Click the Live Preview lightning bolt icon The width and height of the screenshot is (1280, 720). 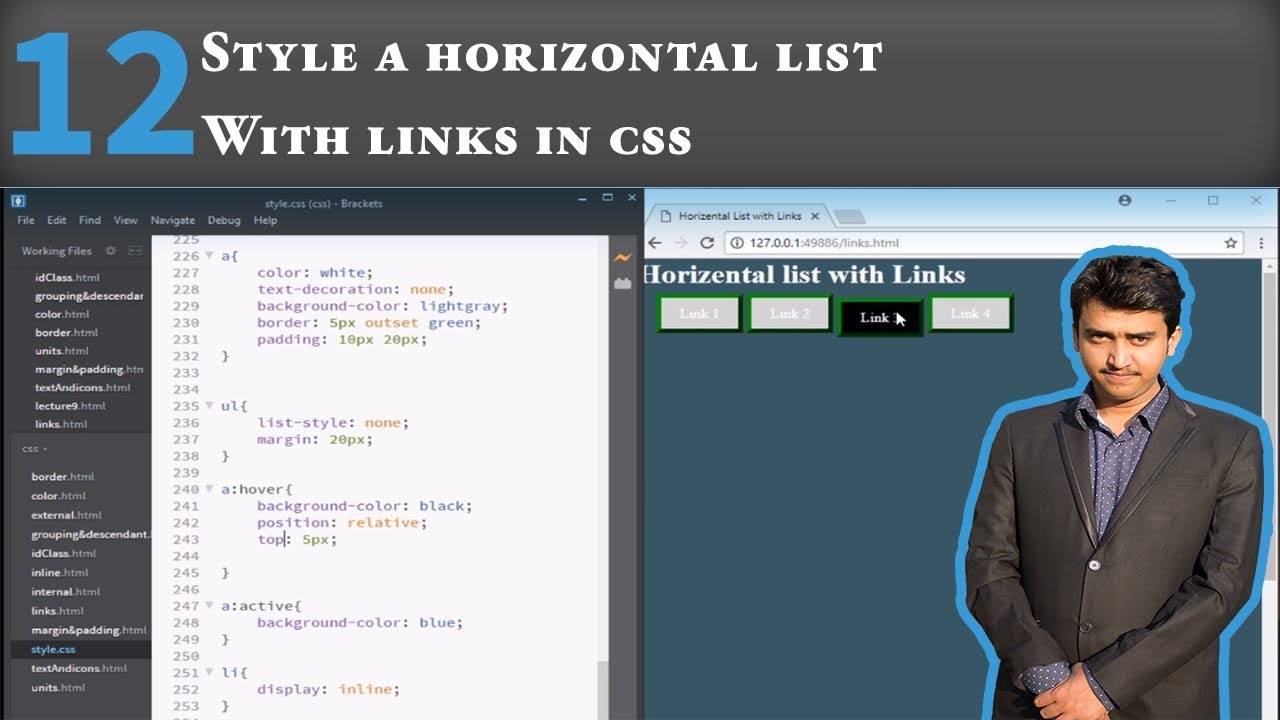(623, 258)
